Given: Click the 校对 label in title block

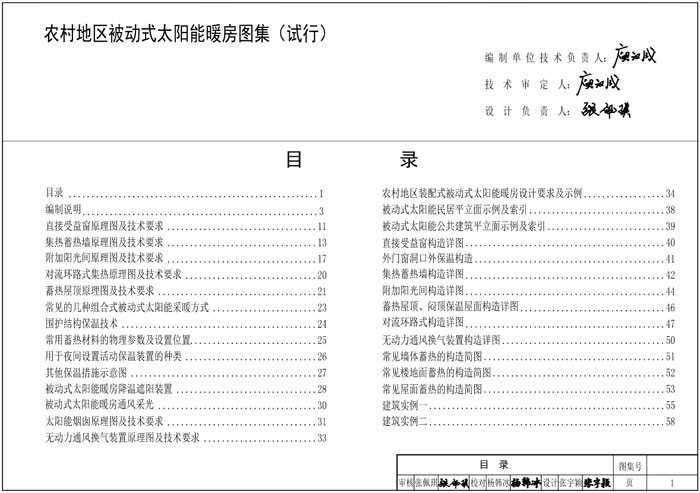Looking at the screenshot, I should [x=478, y=482].
